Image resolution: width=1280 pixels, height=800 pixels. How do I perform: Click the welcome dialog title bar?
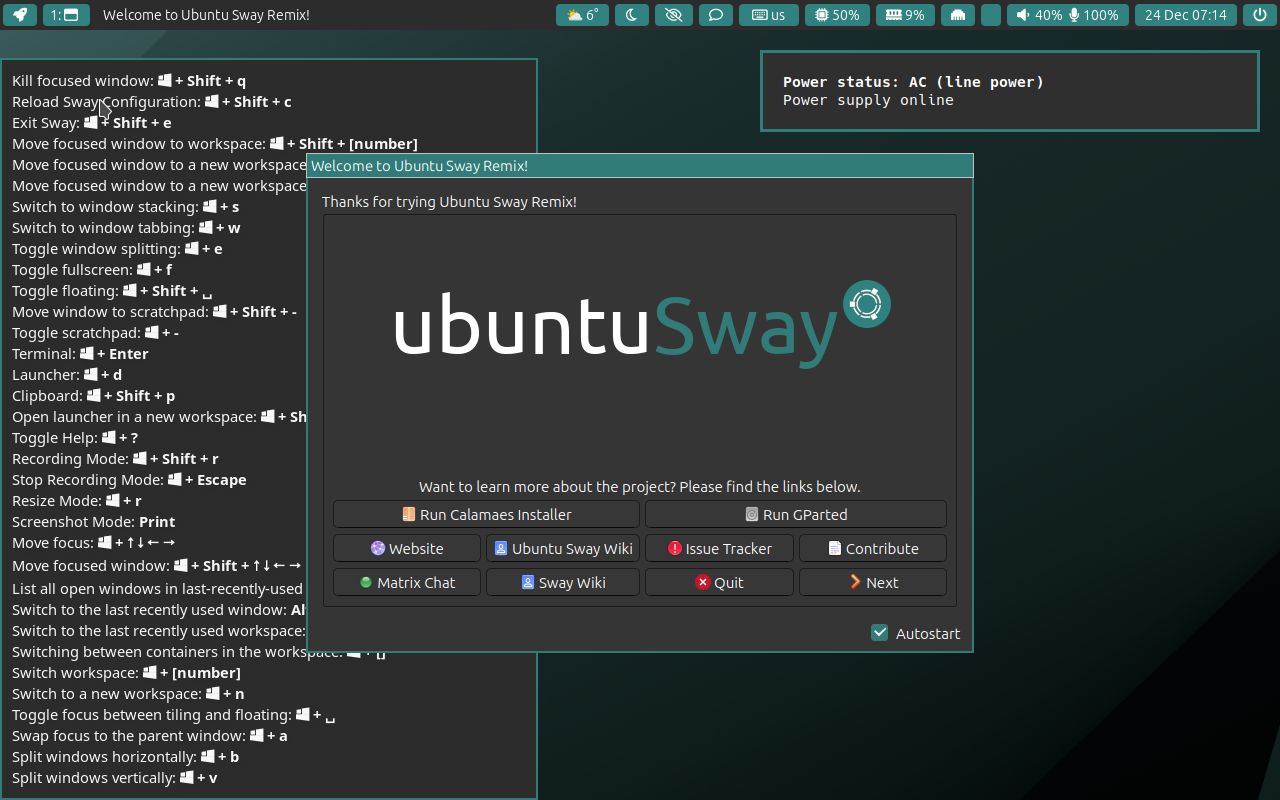(640, 166)
